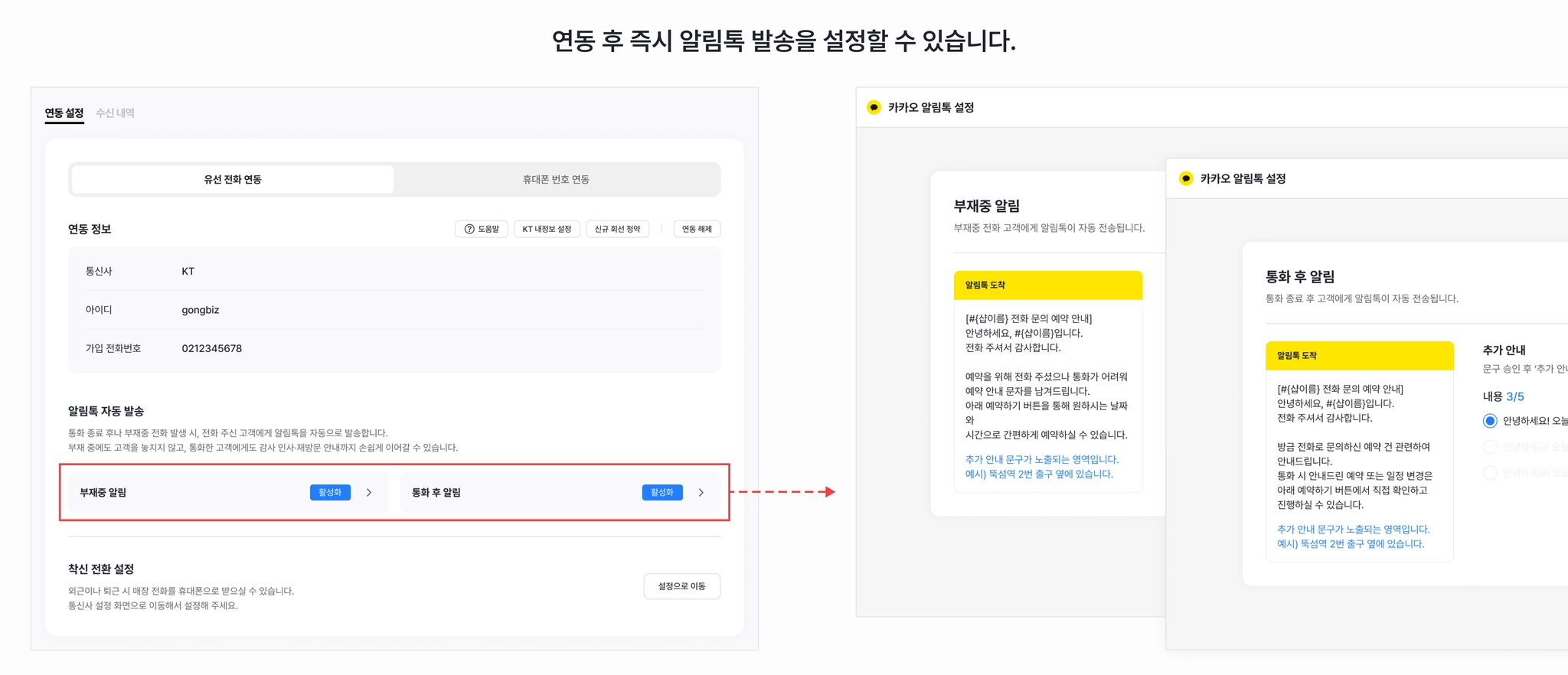Expand the 부재중 알림 row chevron
Viewport: 1568px width, 675px height.
pos(369,493)
